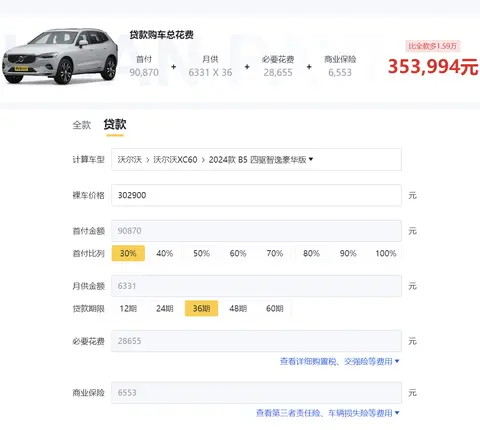Image resolution: width=480 pixels, height=430 pixels.
Task: Expand 查看详细购置税、交强险等费用 details
Action: tap(339, 361)
